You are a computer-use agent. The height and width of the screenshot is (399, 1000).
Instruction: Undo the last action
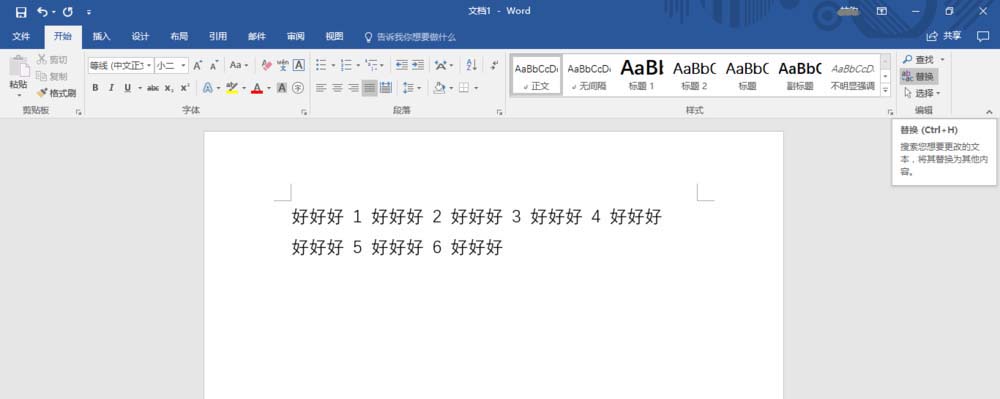(42, 11)
